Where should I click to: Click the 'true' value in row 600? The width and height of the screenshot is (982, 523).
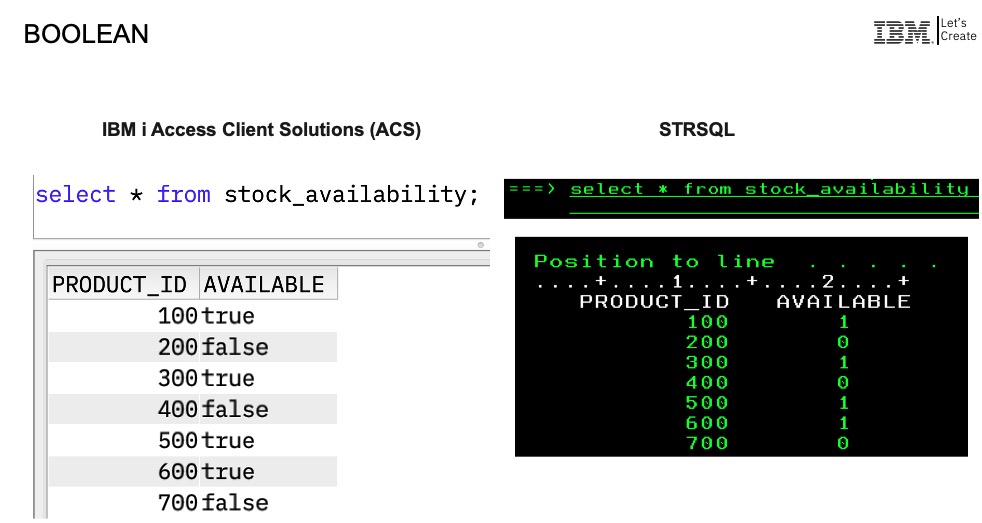229,472
